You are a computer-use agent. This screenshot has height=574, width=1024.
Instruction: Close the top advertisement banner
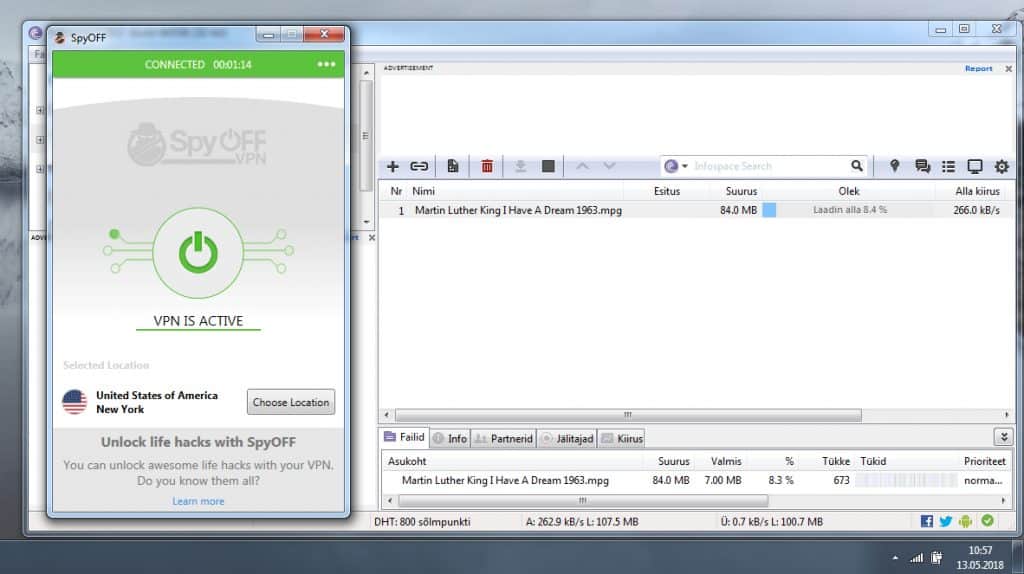tap(1008, 69)
